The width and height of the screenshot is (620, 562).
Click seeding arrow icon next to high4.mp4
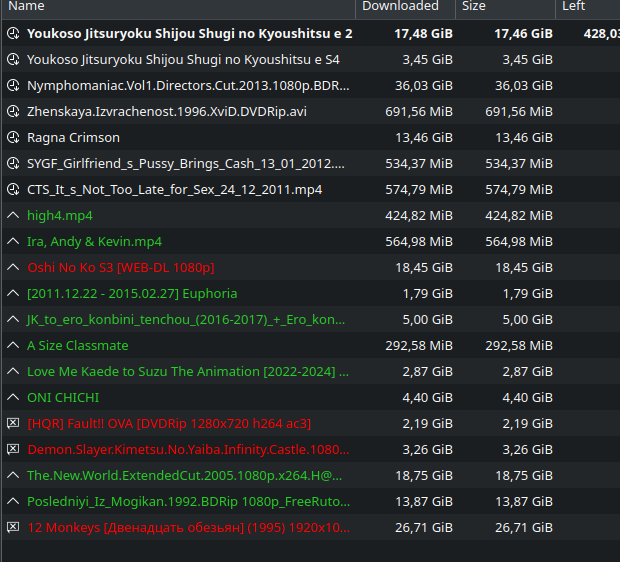[13, 215]
